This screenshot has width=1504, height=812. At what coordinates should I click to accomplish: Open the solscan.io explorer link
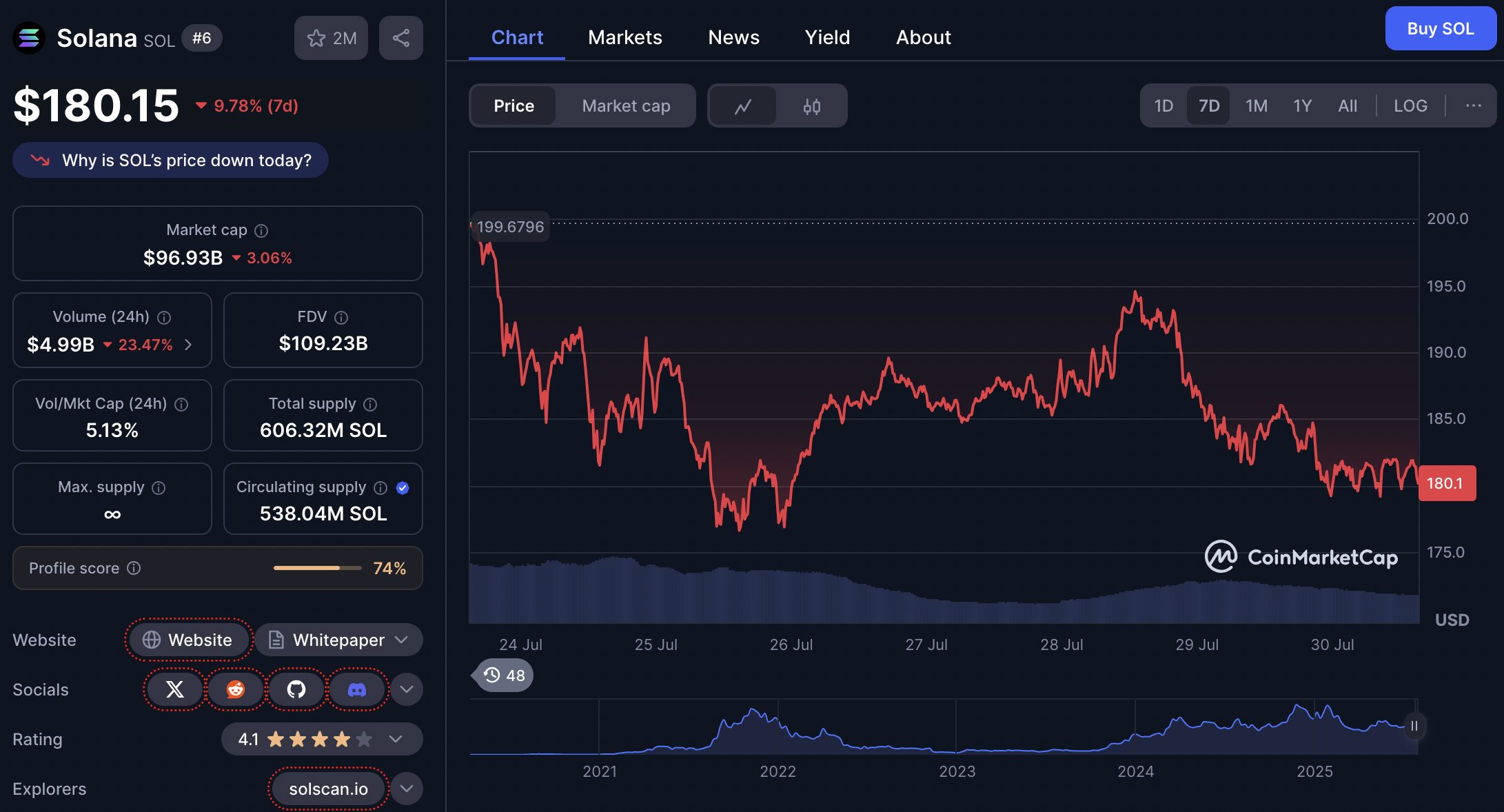(329, 789)
